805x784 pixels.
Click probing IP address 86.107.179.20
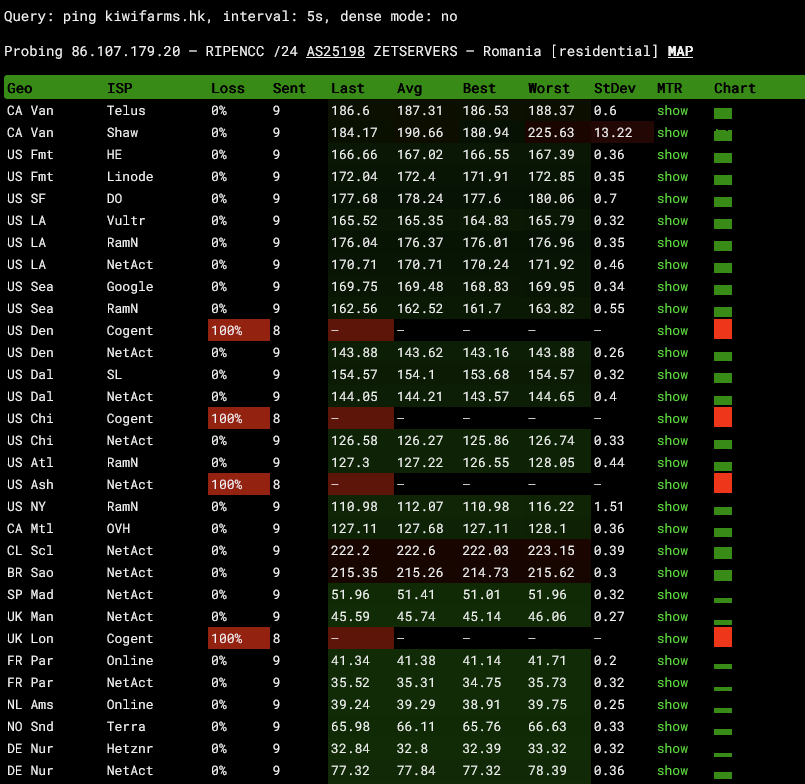pyautogui.click(x=126, y=51)
